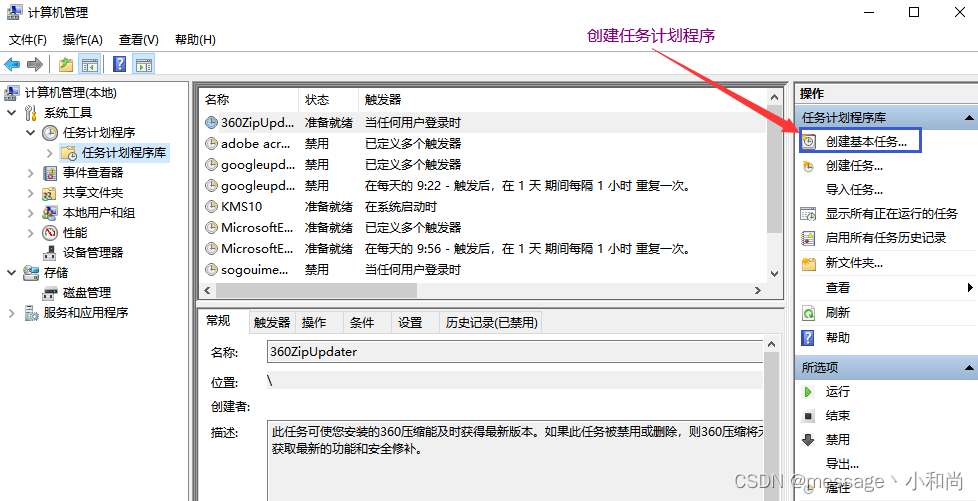
Task: Click the 性能 monitor icon in tree
Action: pos(50,233)
